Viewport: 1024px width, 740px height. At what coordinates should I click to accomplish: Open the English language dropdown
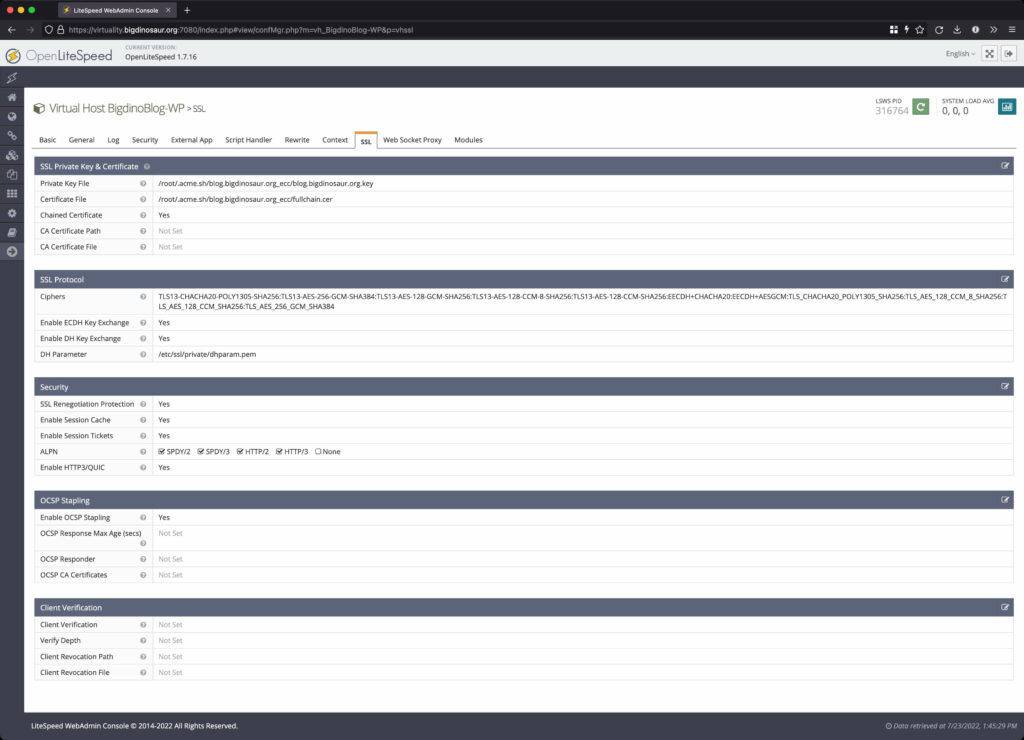click(959, 53)
